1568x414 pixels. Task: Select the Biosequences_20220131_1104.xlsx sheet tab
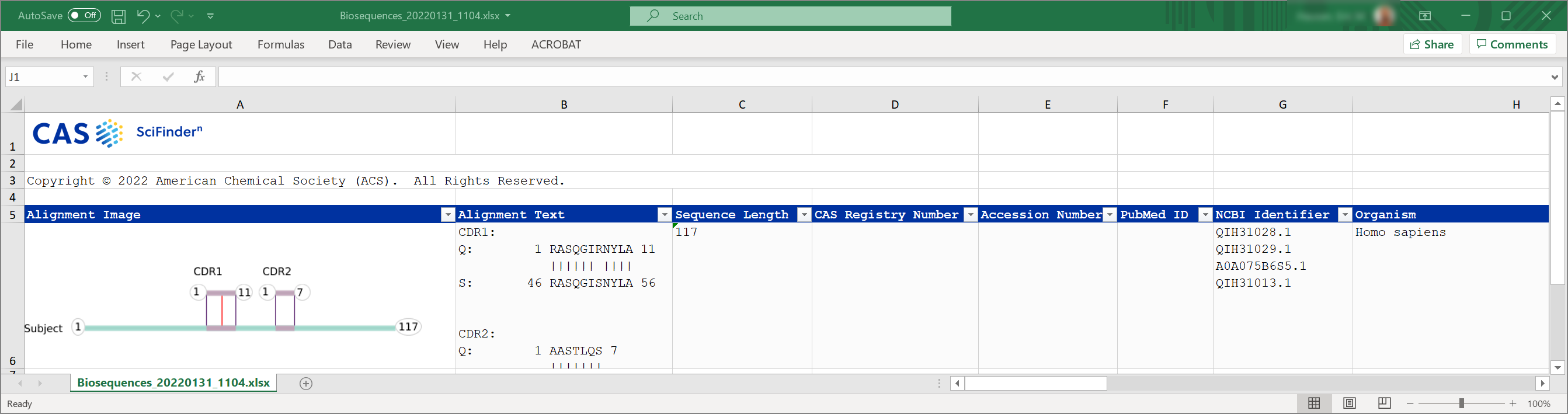(173, 383)
